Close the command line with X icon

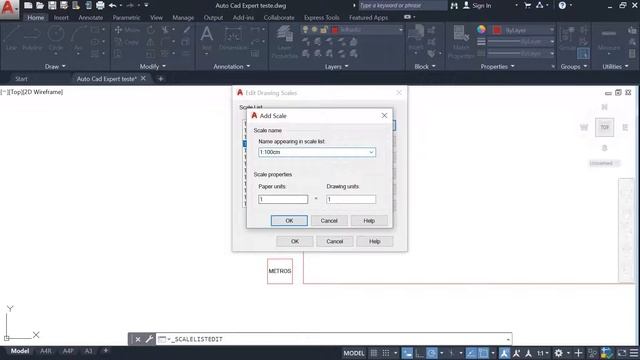coord(138,339)
